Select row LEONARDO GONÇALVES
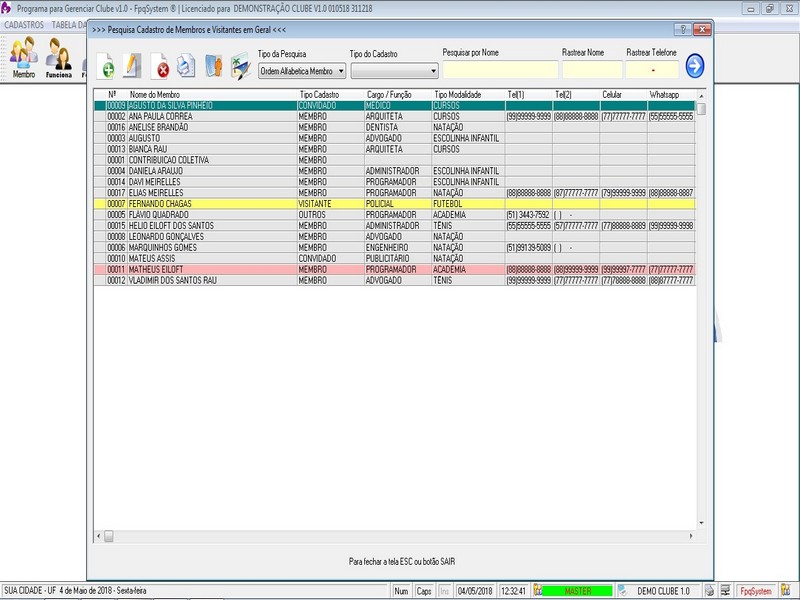 394,237
